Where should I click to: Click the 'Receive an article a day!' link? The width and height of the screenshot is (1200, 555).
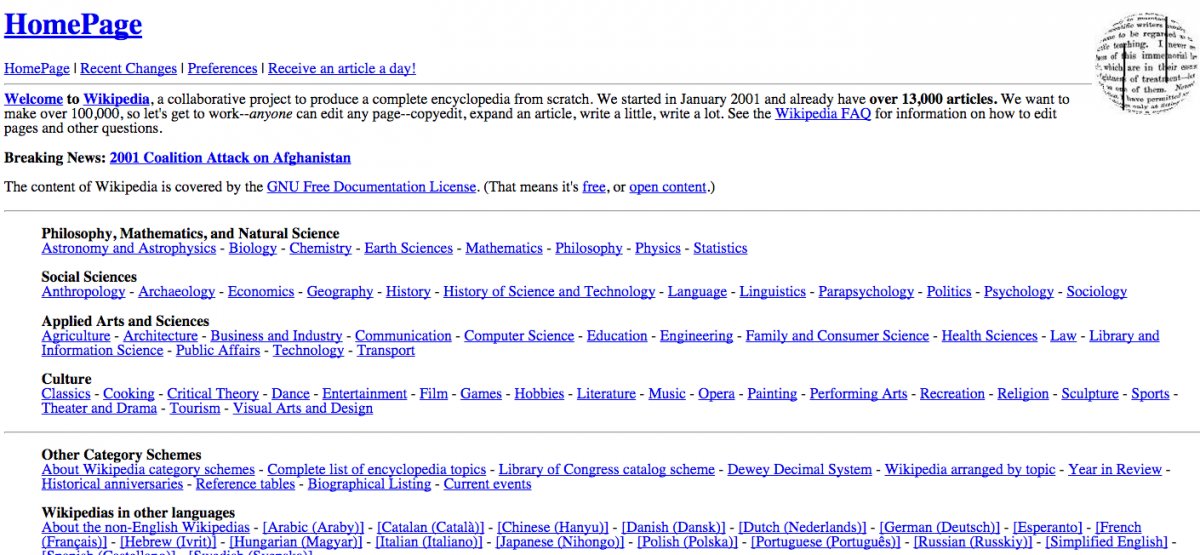pyautogui.click(x=341, y=69)
